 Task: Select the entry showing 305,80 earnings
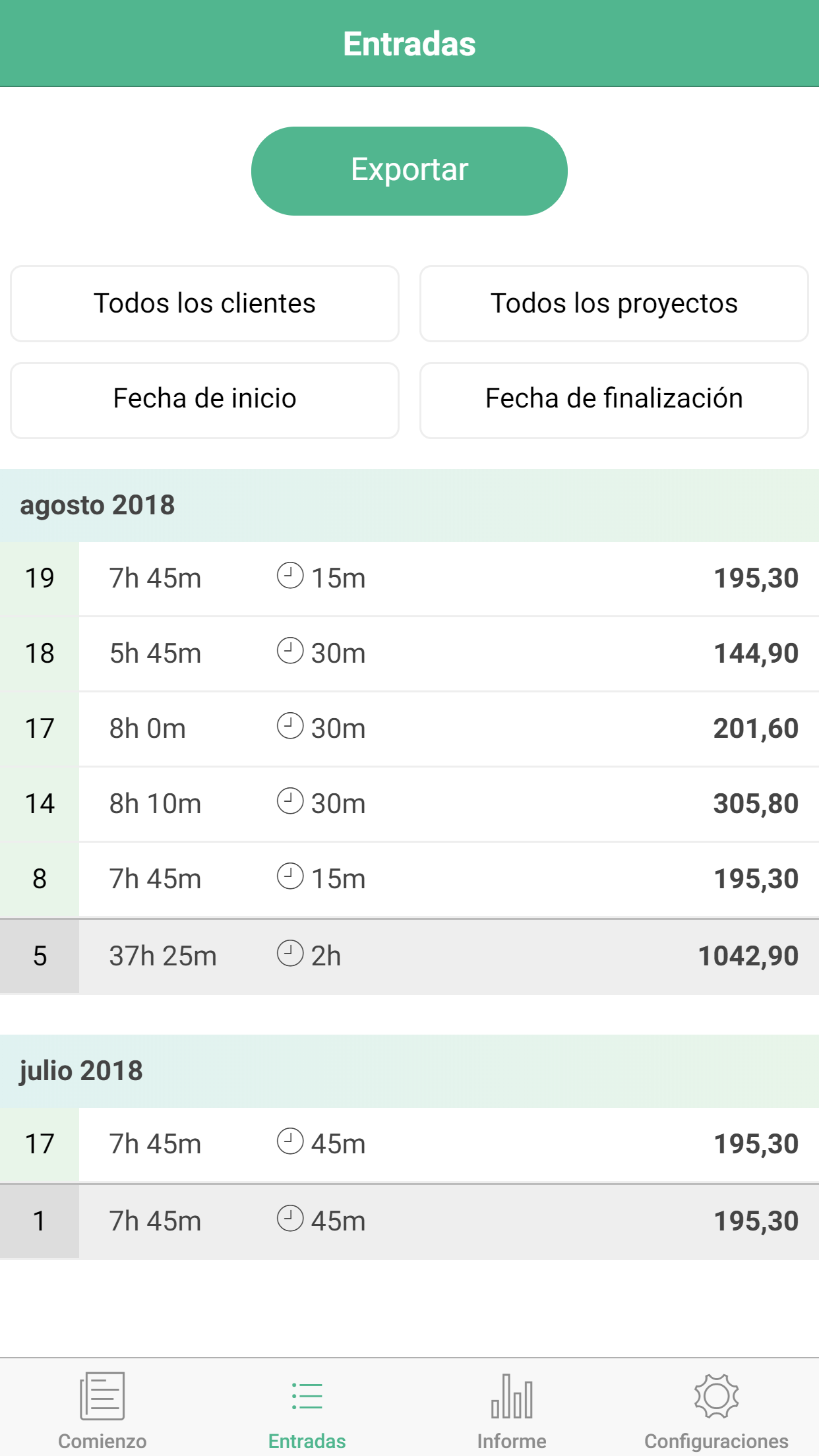point(448,804)
